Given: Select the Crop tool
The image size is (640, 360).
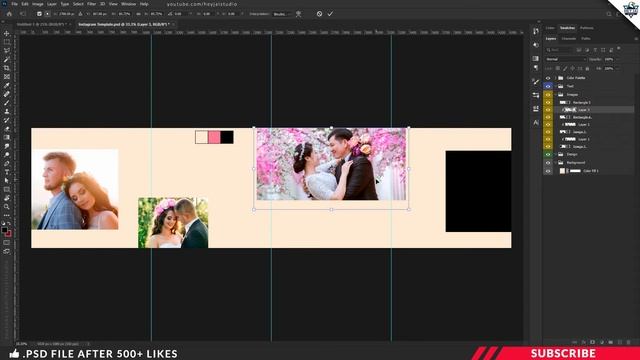Looking at the screenshot, I should [7, 68].
